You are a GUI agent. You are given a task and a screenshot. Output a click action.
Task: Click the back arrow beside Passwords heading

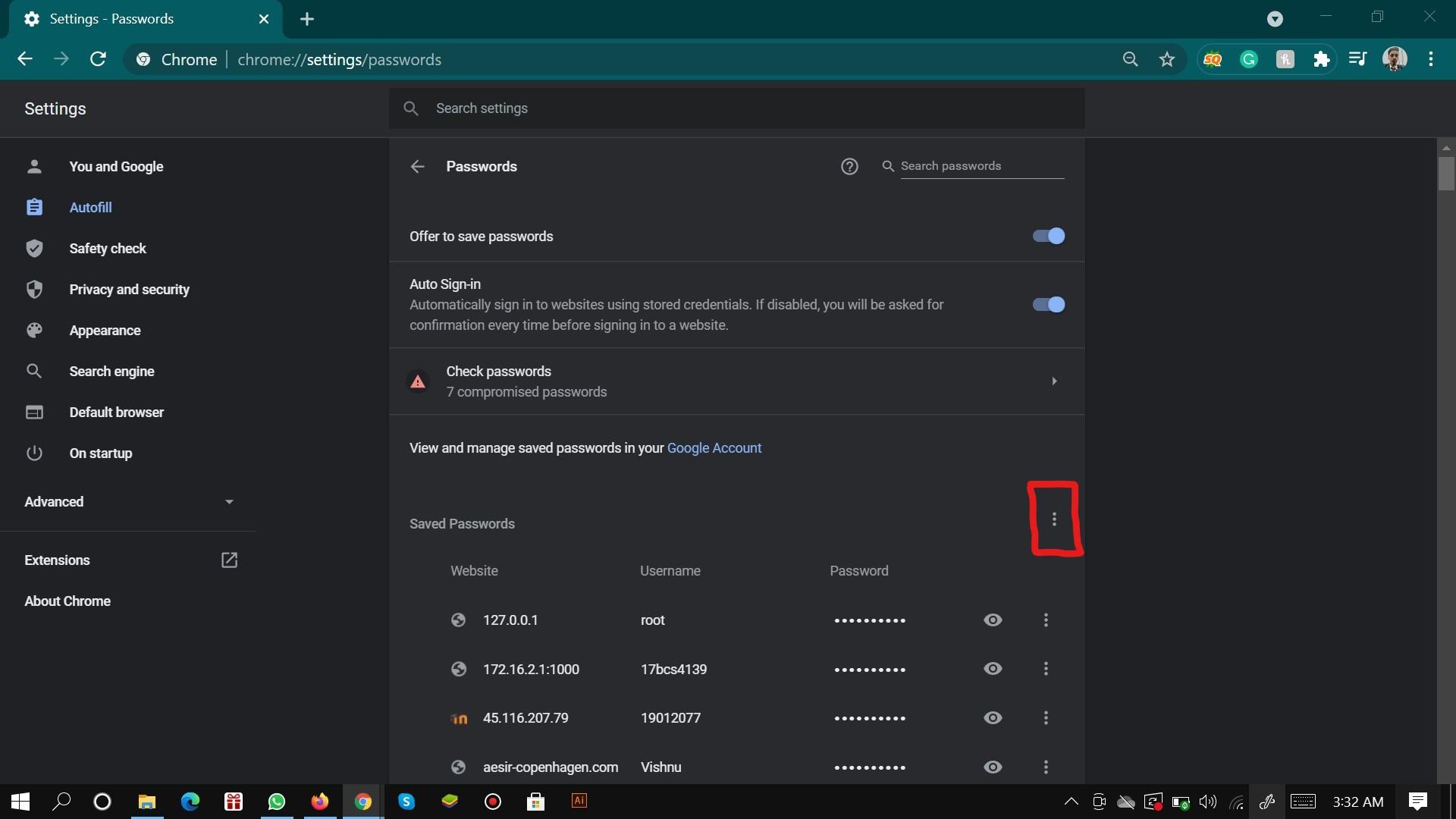tap(417, 166)
